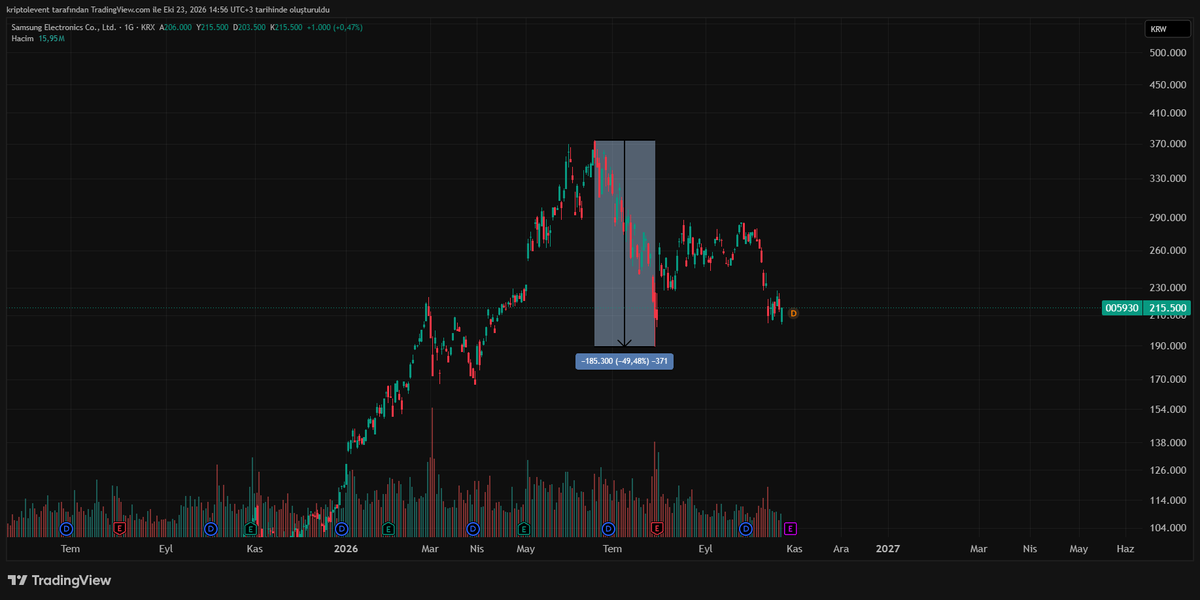Click the D203.500 low value
The width and height of the screenshot is (1200, 600).
tap(250, 27)
